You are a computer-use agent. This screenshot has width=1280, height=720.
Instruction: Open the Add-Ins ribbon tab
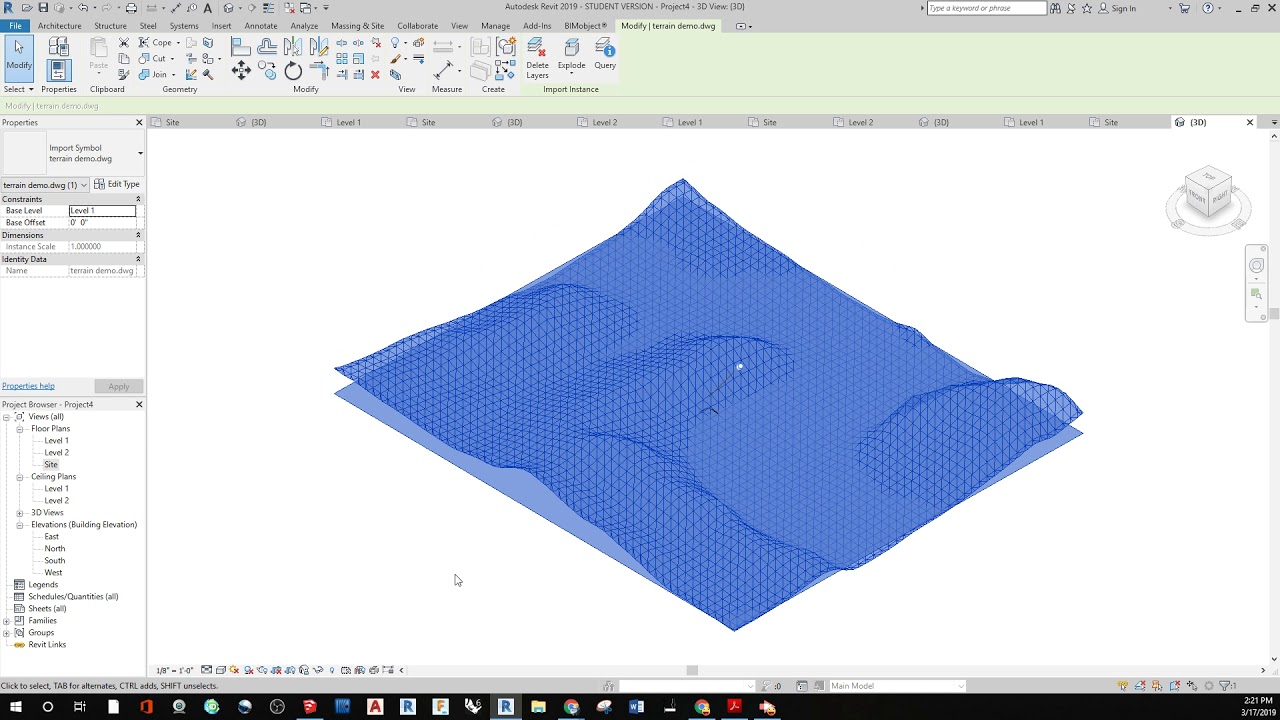pos(537,26)
